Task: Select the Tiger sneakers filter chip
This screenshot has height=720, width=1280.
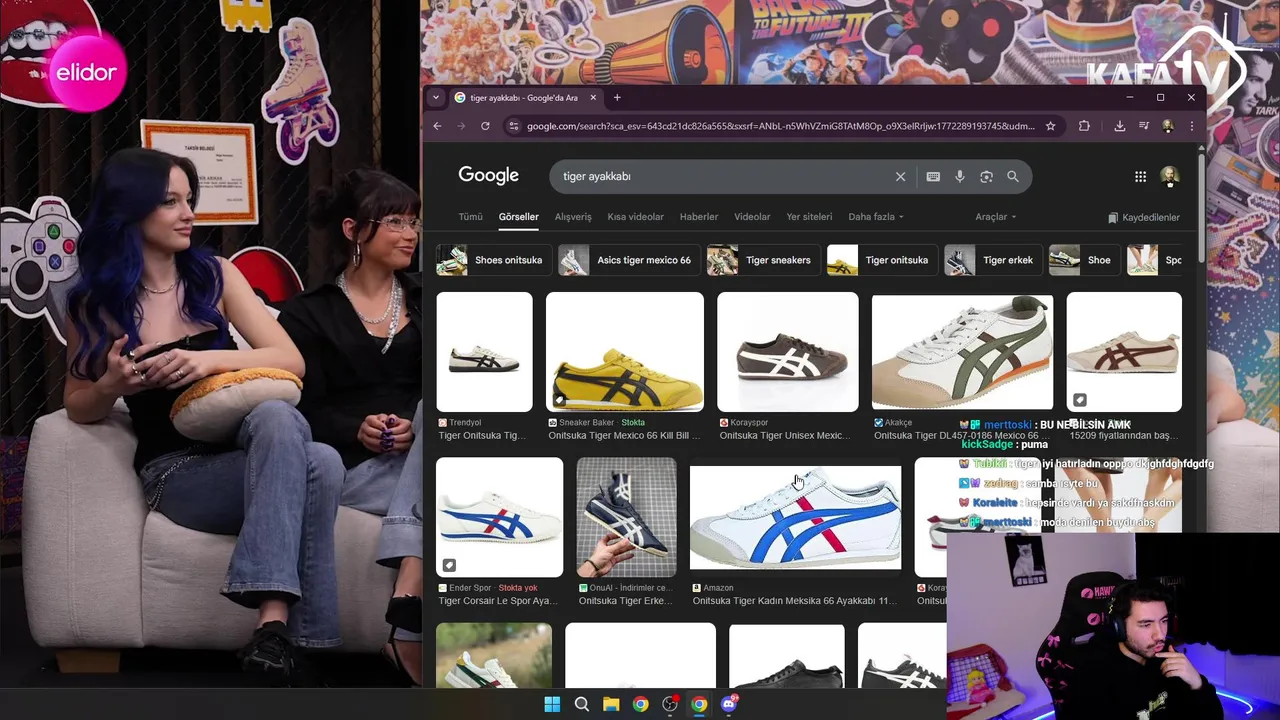Action: tap(762, 260)
